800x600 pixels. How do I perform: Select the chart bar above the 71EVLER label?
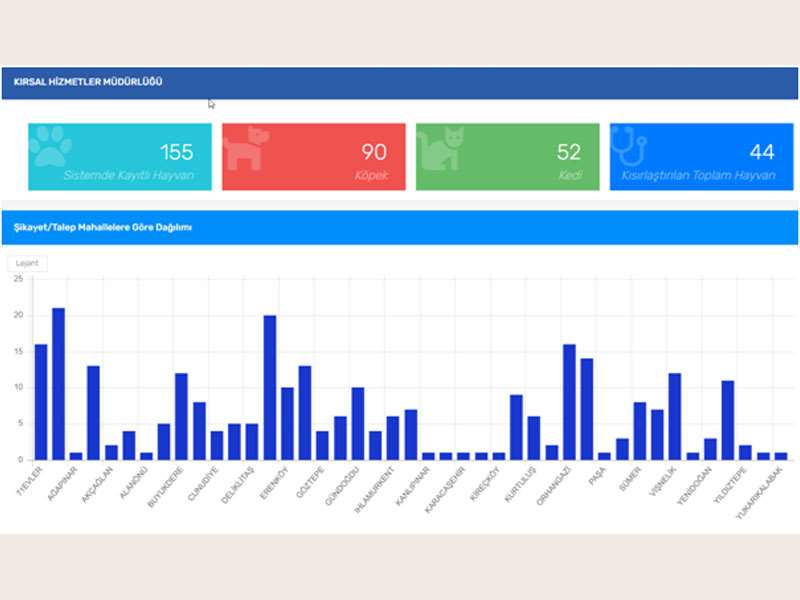(x=41, y=402)
